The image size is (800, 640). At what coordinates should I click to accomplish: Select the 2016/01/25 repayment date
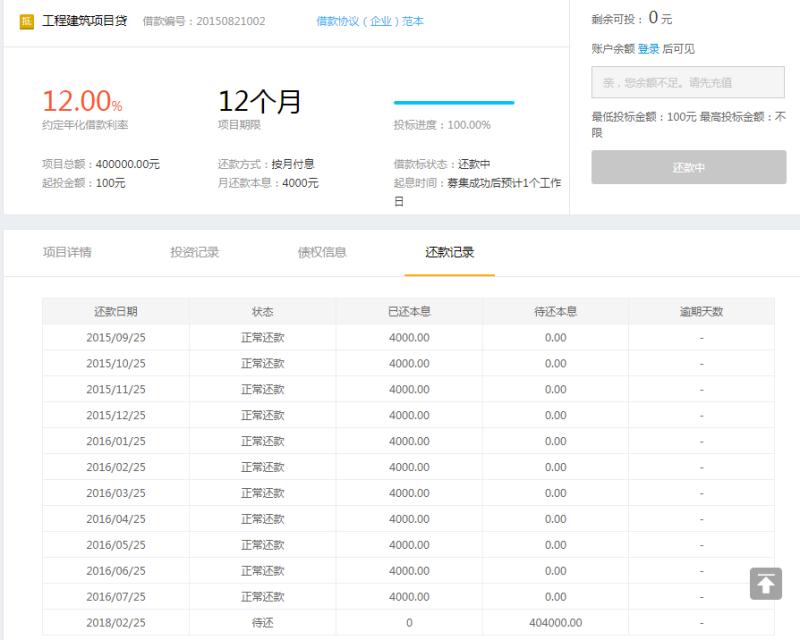(x=116, y=441)
